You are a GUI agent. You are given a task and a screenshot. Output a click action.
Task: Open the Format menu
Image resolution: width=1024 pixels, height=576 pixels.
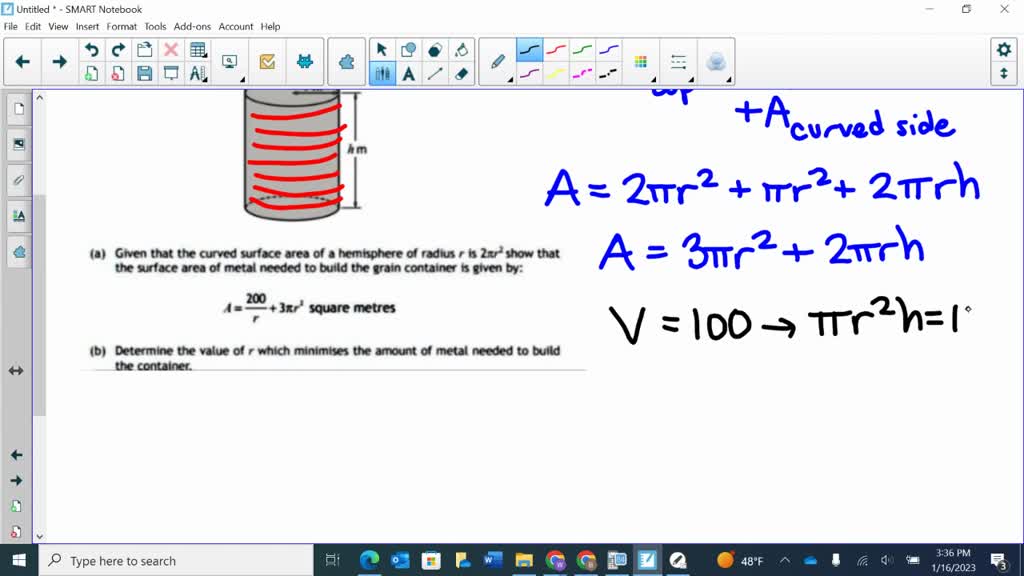pyautogui.click(x=122, y=26)
